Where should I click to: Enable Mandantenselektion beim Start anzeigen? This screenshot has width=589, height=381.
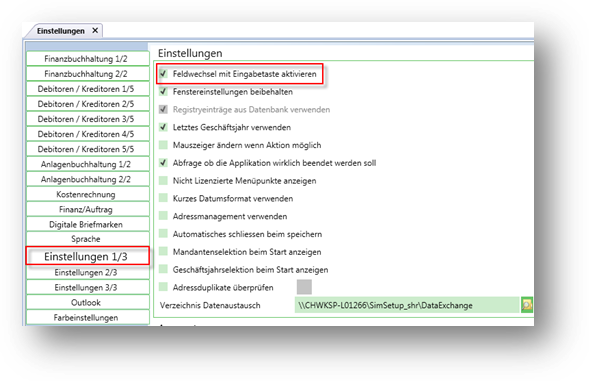(x=163, y=252)
